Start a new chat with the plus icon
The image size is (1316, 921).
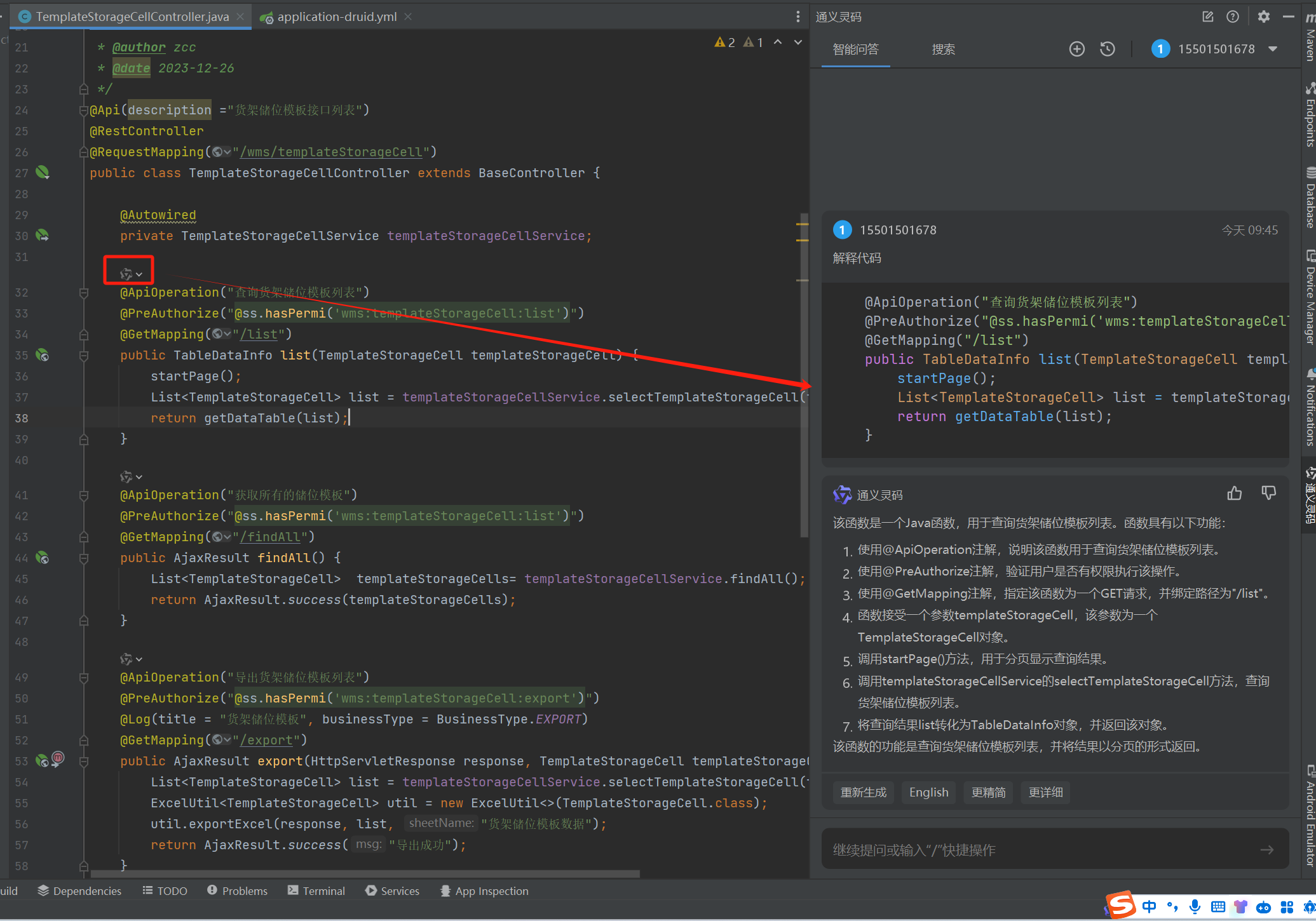(x=1076, y=49)
